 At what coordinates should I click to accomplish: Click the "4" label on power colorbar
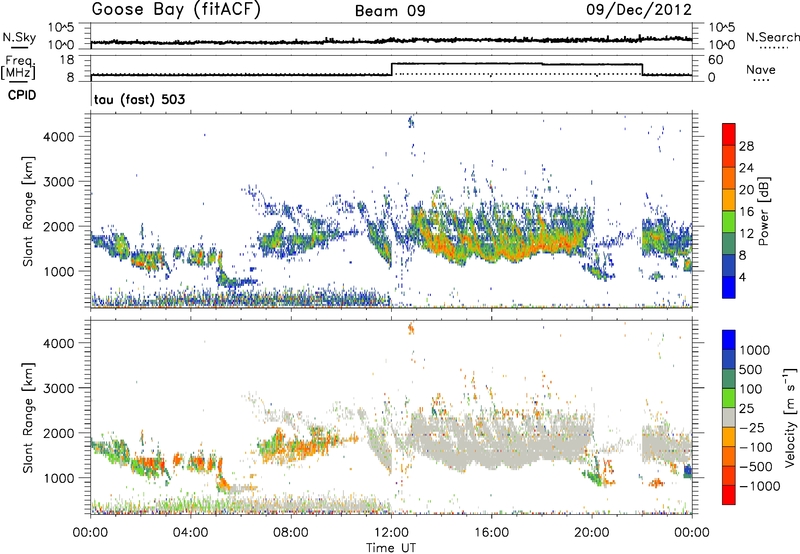click(x=743, y=277)
